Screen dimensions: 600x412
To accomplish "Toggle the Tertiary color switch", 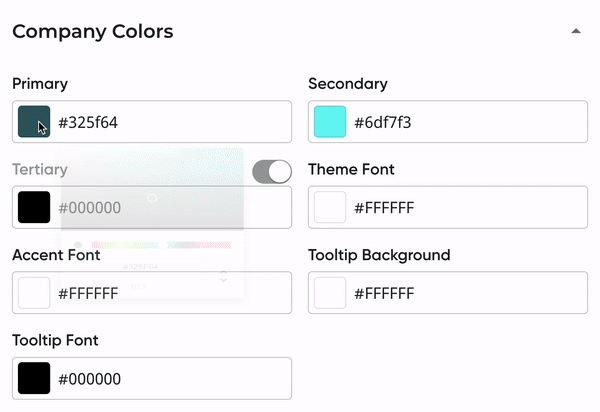I will [272, 171].
